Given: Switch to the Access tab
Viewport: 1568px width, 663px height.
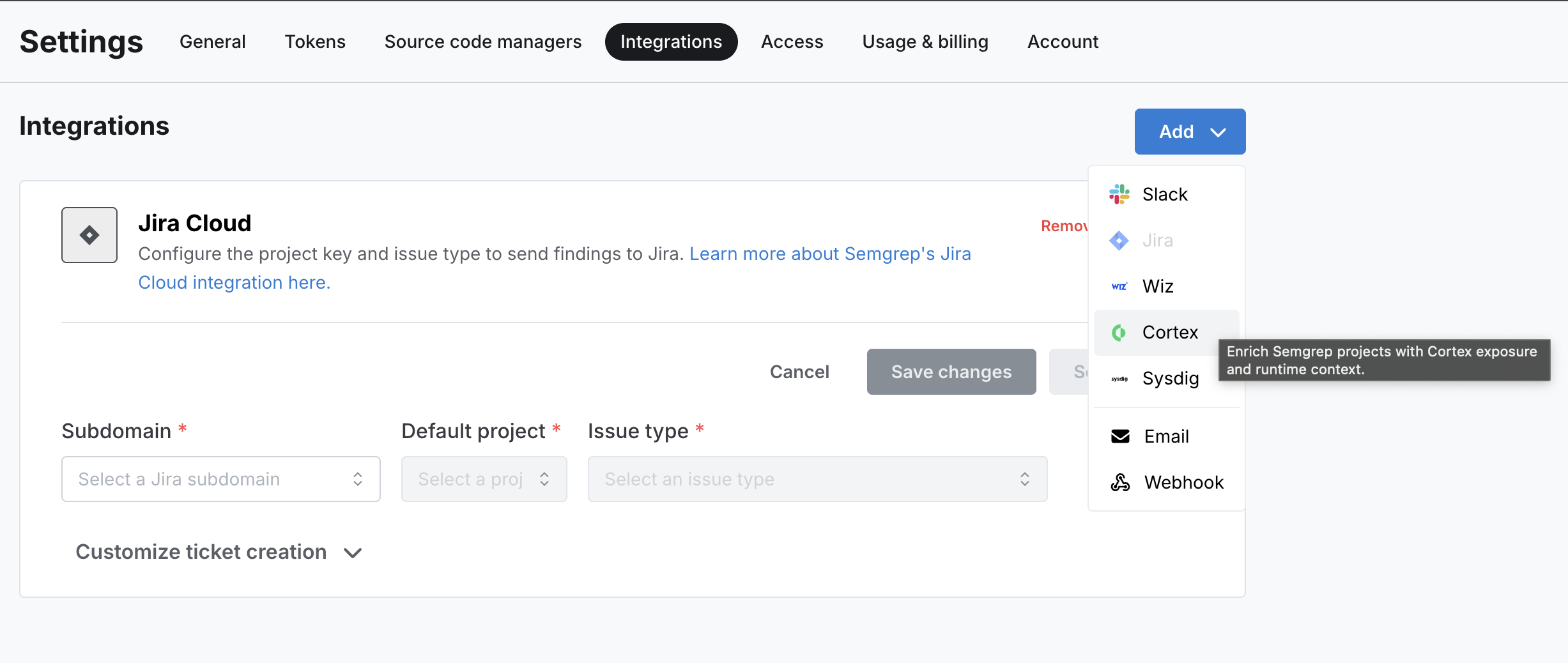Looking at the screenshot, I should point(792,41).
